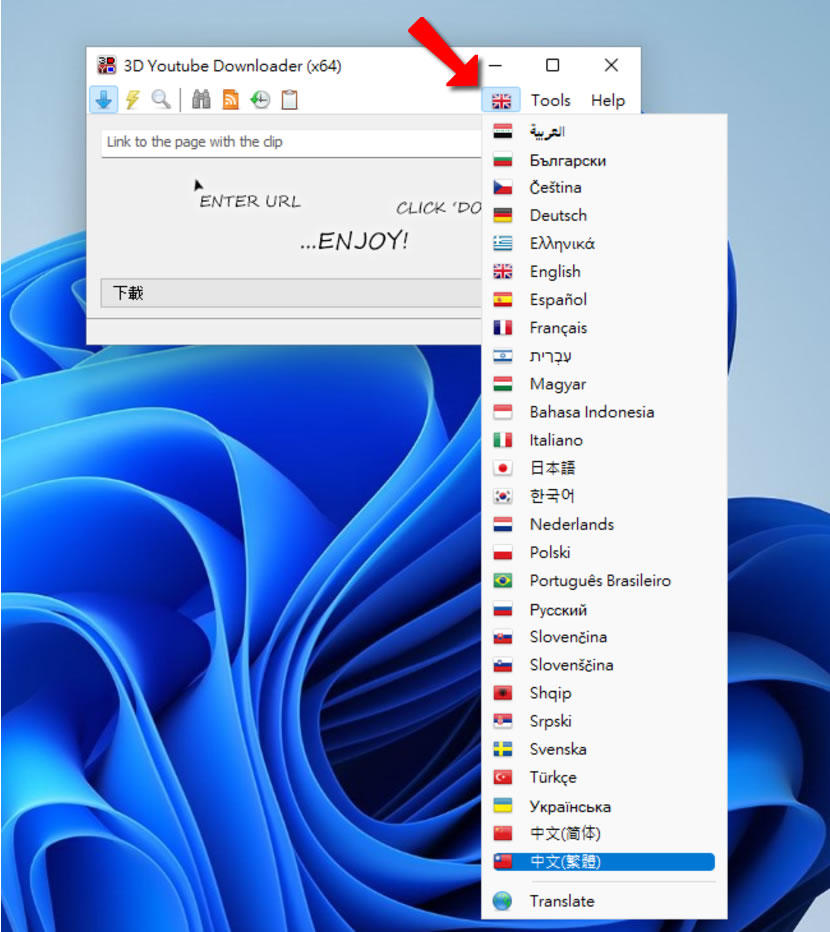Screen dimensions: 830x932
Task: Click the clipboard paste toolbar icon
Action: (x=289, y=99)
